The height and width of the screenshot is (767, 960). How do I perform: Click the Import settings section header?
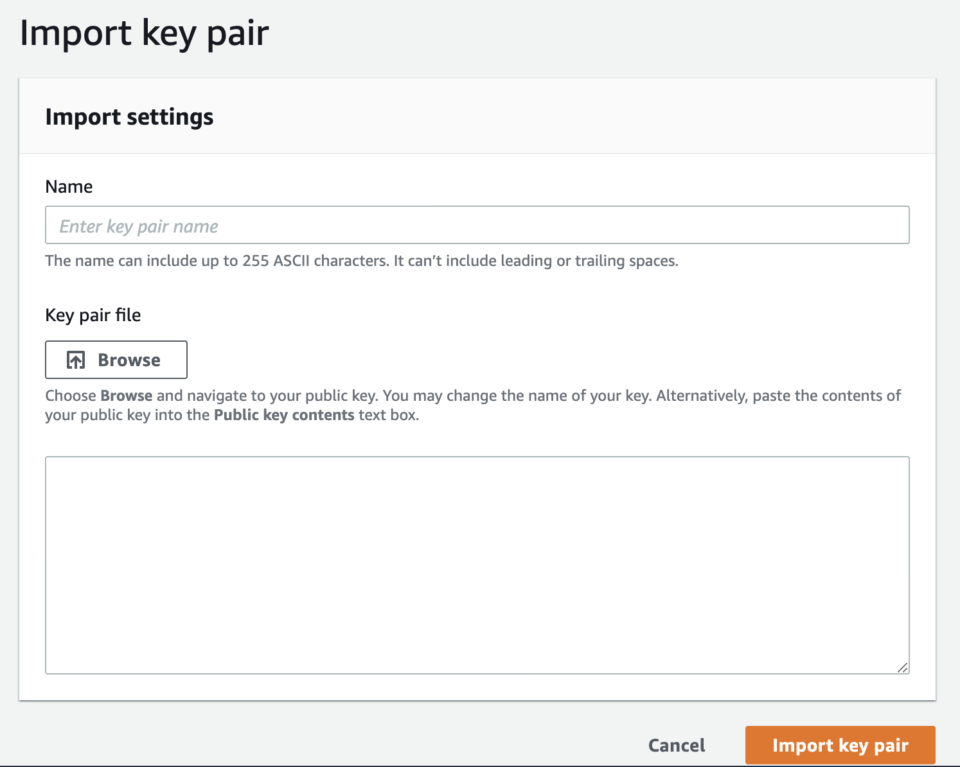128,116
